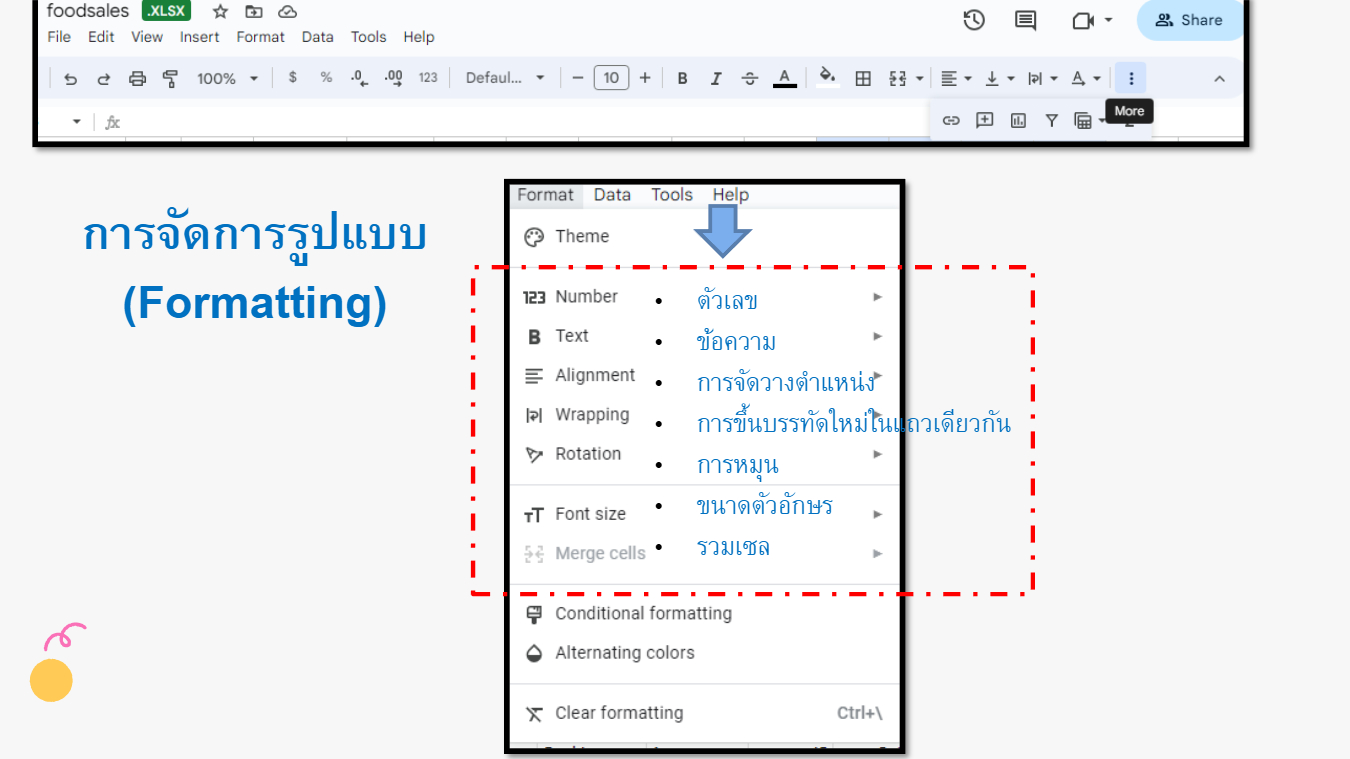Toggle bold formatting in toolbar
Image resolution: width=1350 pixels, height=759 pixels.
pos(682,78)
